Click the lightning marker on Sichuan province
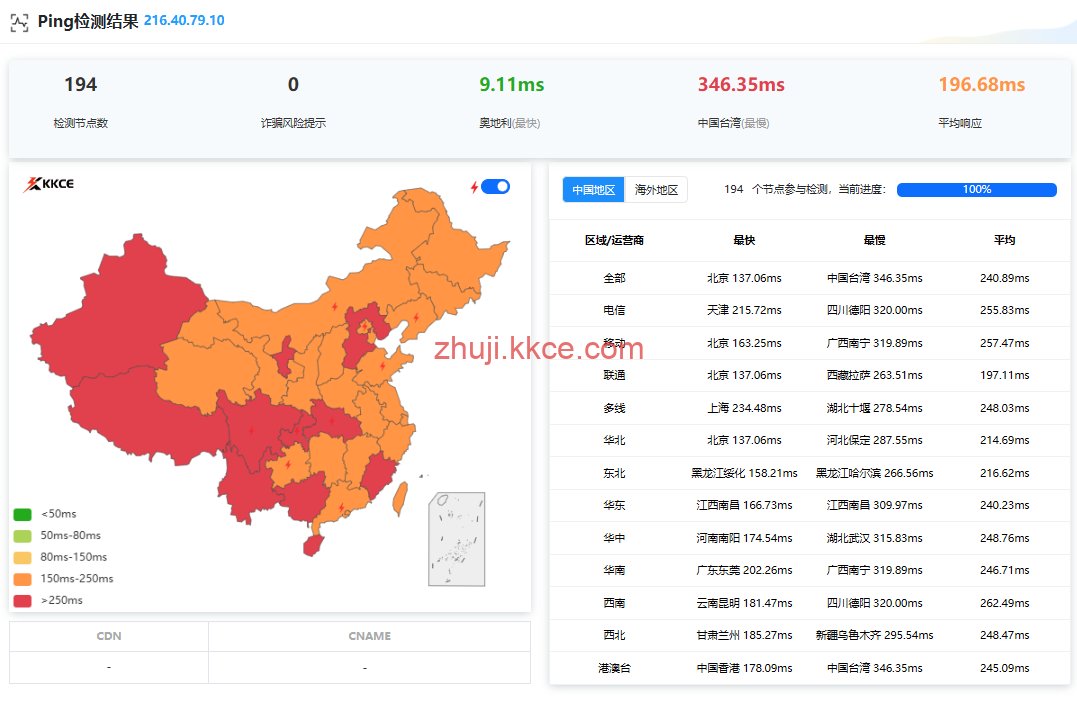Viewport: 1077px width, 702px height. (x=251, y=431)
